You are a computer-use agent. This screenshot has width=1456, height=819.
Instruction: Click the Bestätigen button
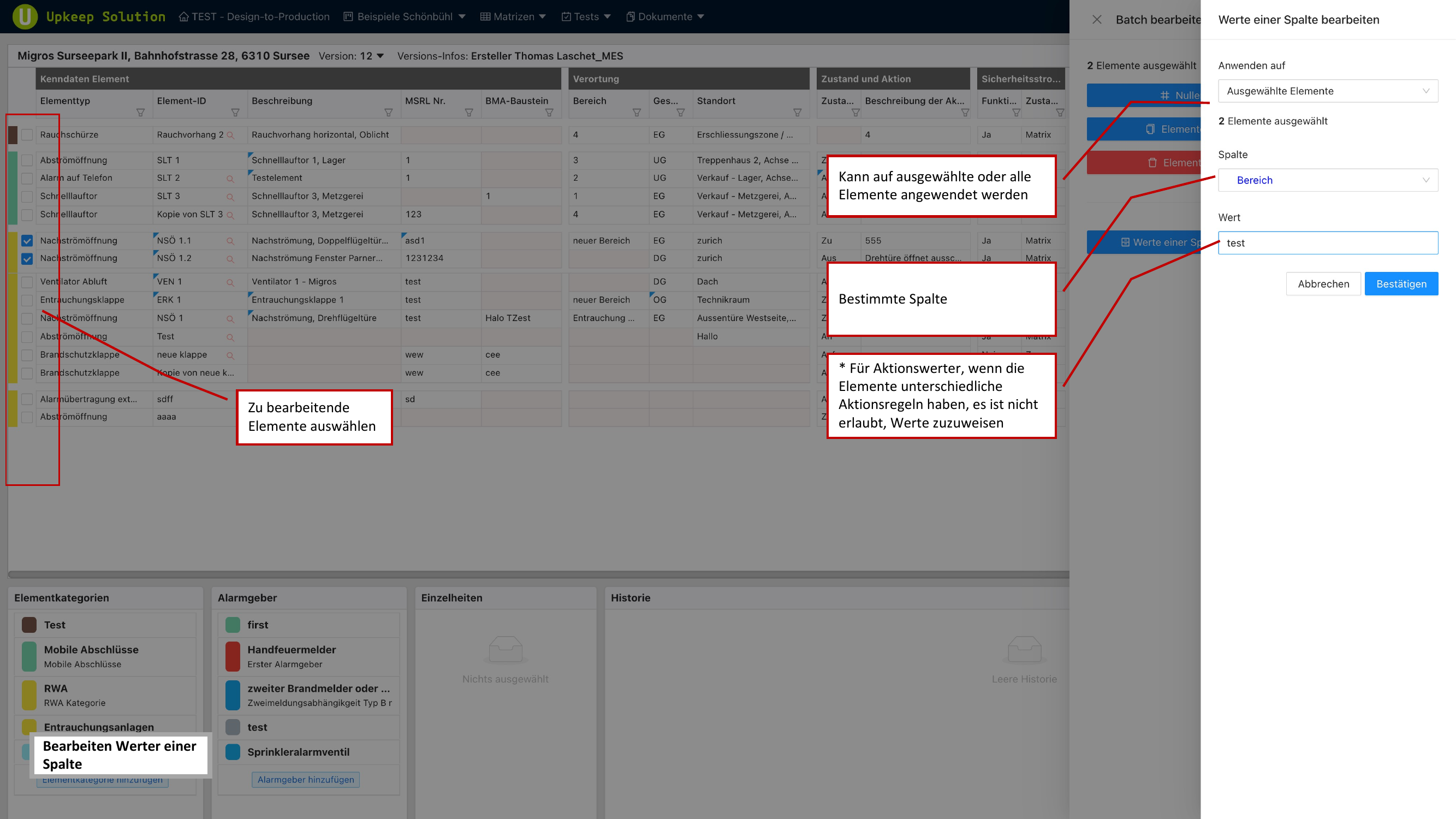pyautogui.click(x=1401, y=284)
